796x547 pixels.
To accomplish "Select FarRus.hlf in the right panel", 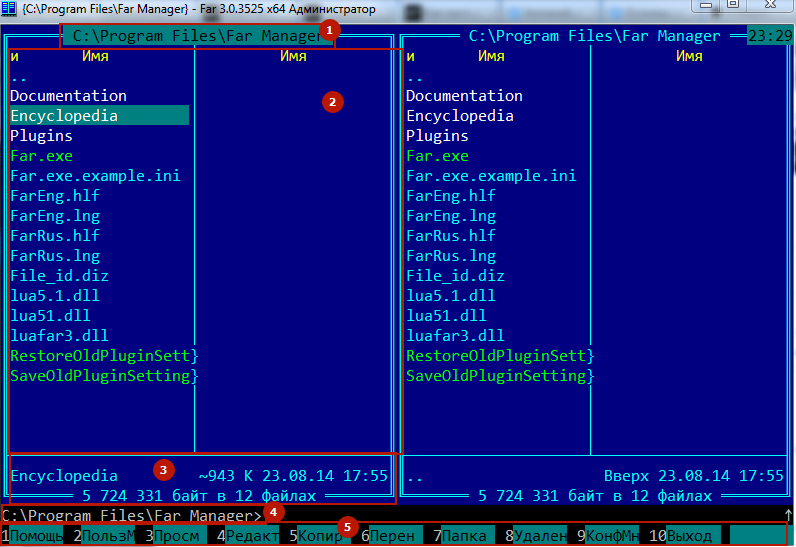I will tap(451, 235).
